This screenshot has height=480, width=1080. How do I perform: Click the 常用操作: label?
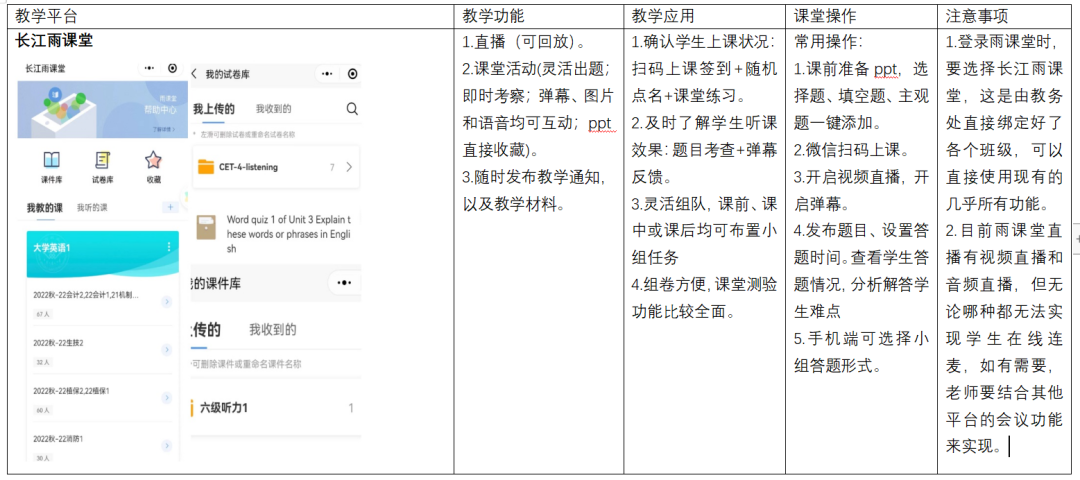click(x=829, y=42)
